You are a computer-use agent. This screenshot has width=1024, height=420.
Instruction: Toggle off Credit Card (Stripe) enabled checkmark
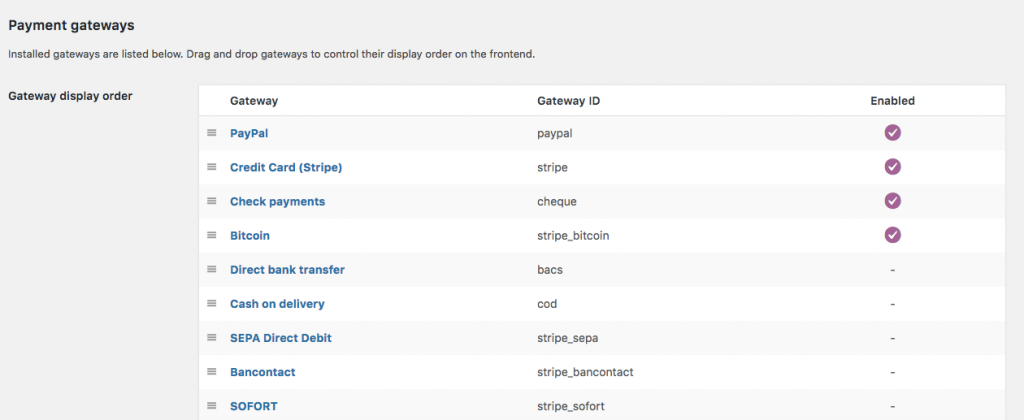coord(892,167)
